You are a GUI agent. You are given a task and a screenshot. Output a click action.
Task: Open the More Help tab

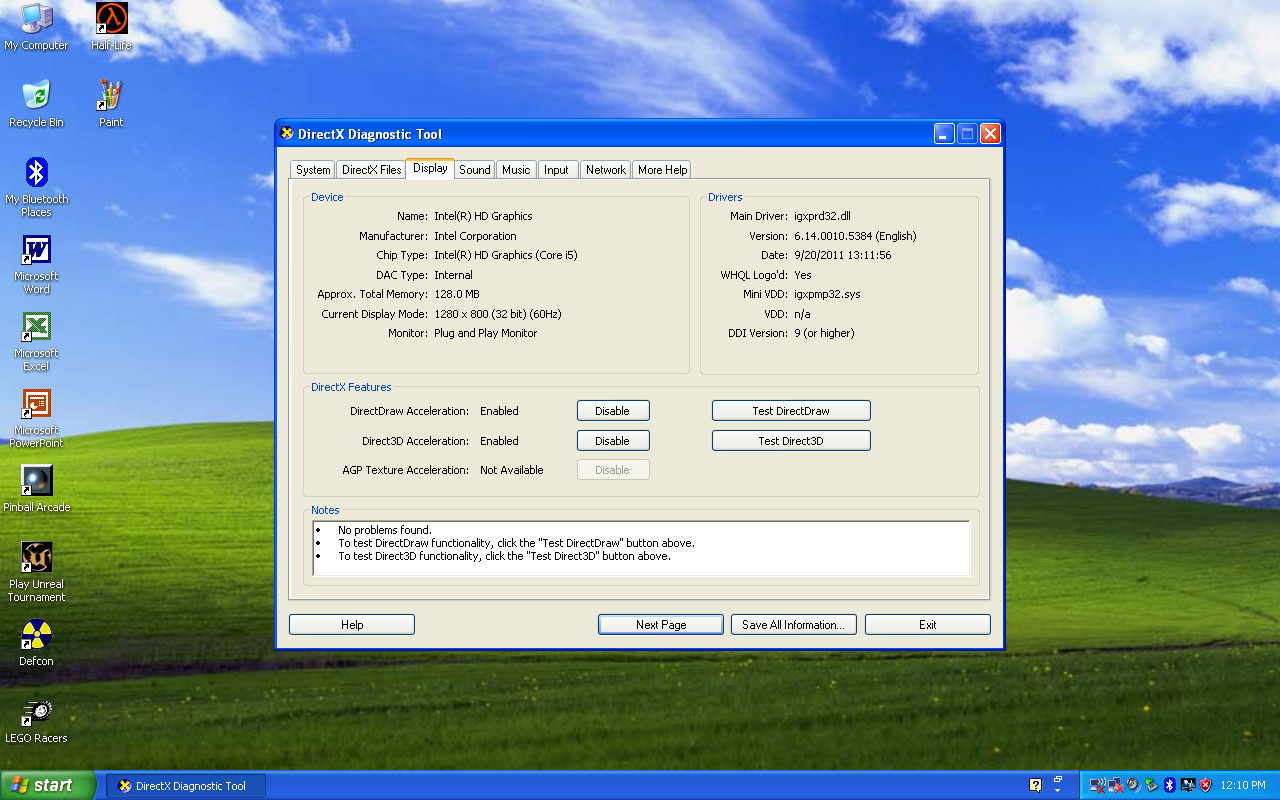coord(663,170)
